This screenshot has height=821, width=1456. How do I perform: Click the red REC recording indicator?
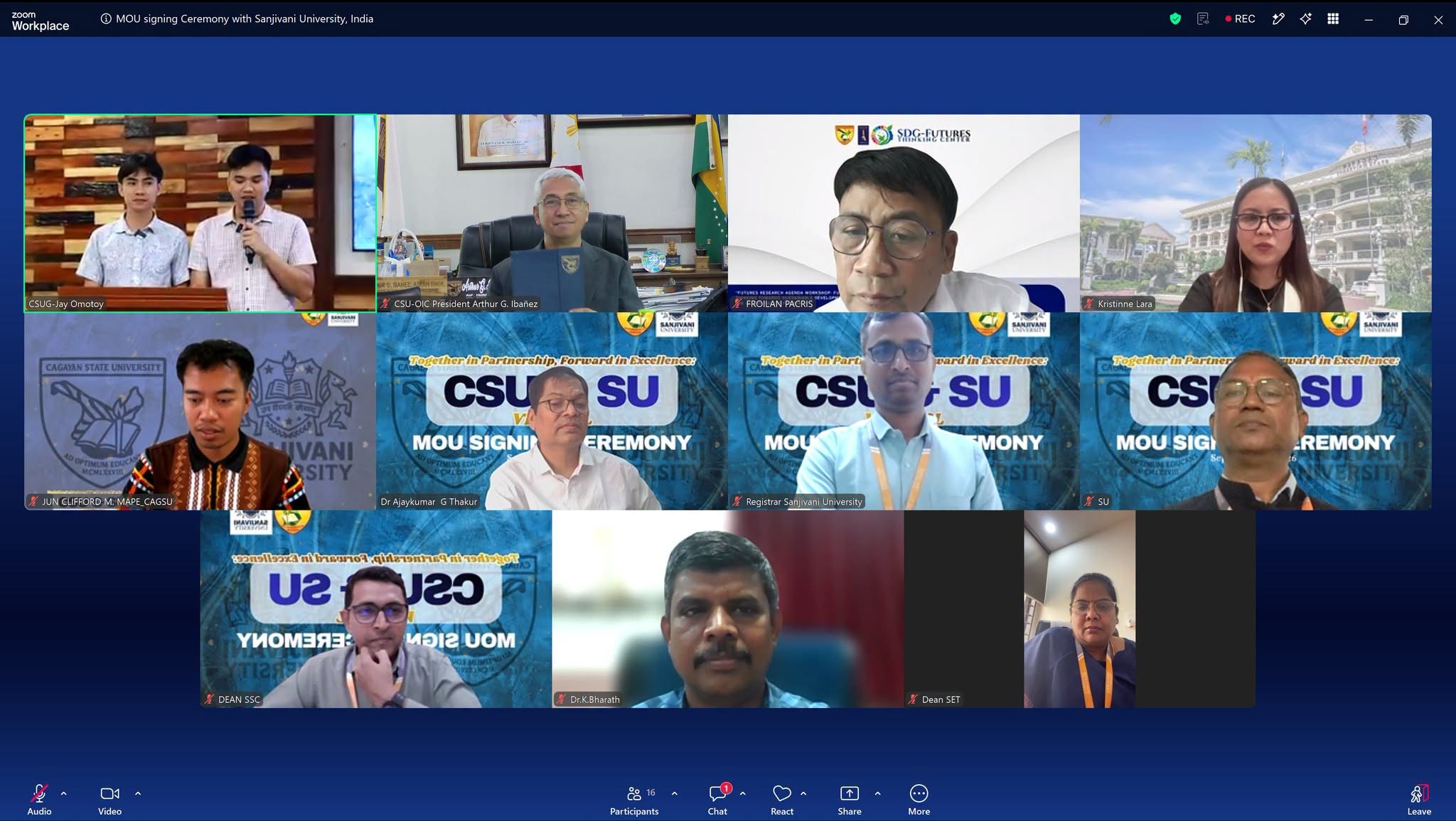[x=1241, y=19]
